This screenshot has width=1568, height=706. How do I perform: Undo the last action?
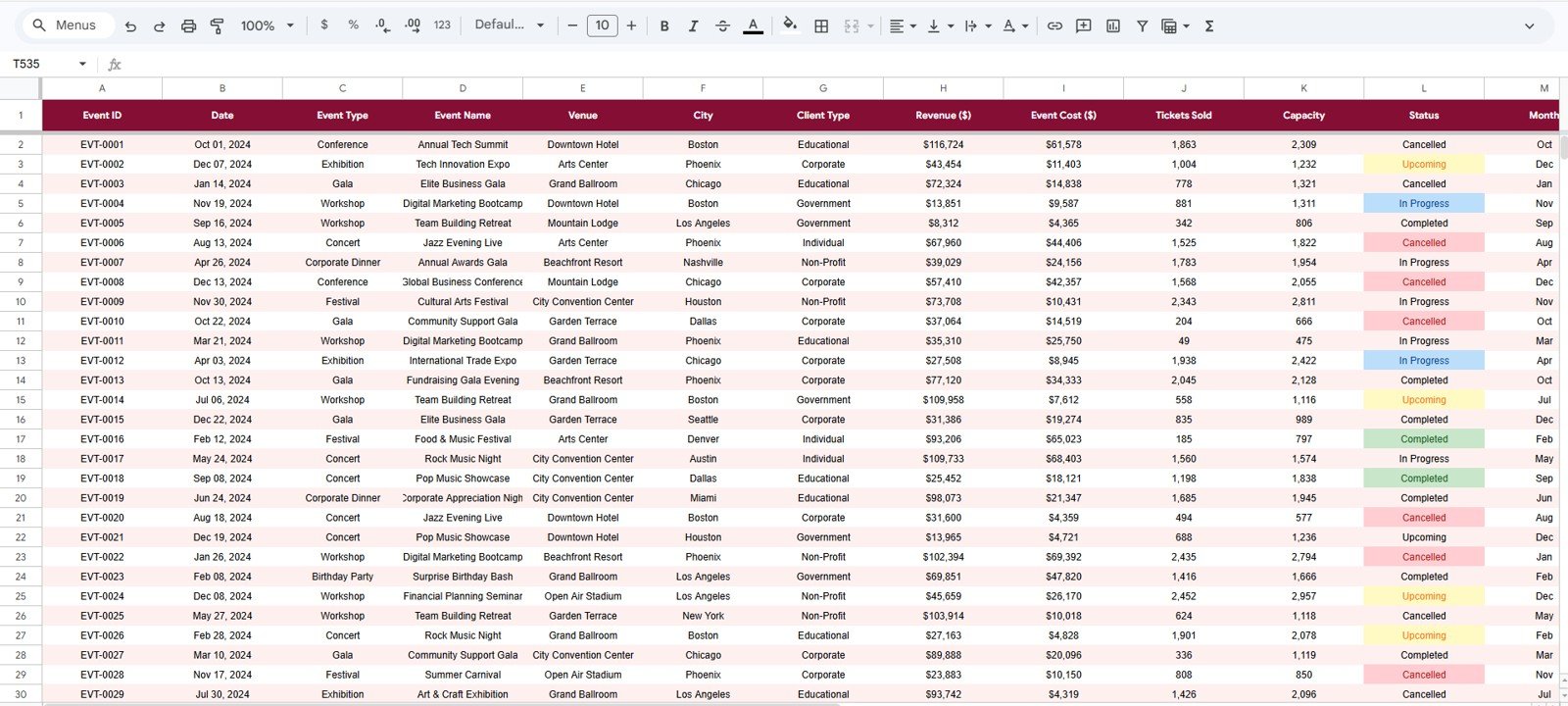tap(130, 26)
